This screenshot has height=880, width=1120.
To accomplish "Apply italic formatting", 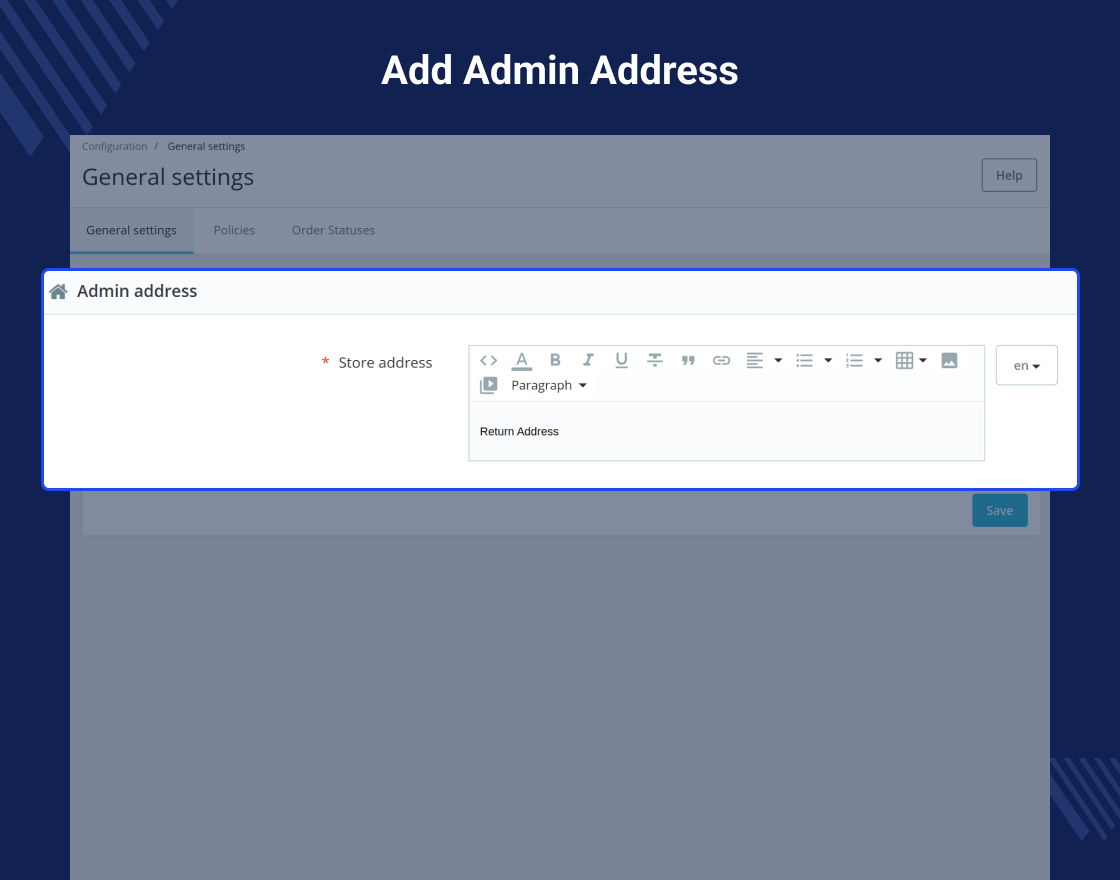I will tap(588, 361).
